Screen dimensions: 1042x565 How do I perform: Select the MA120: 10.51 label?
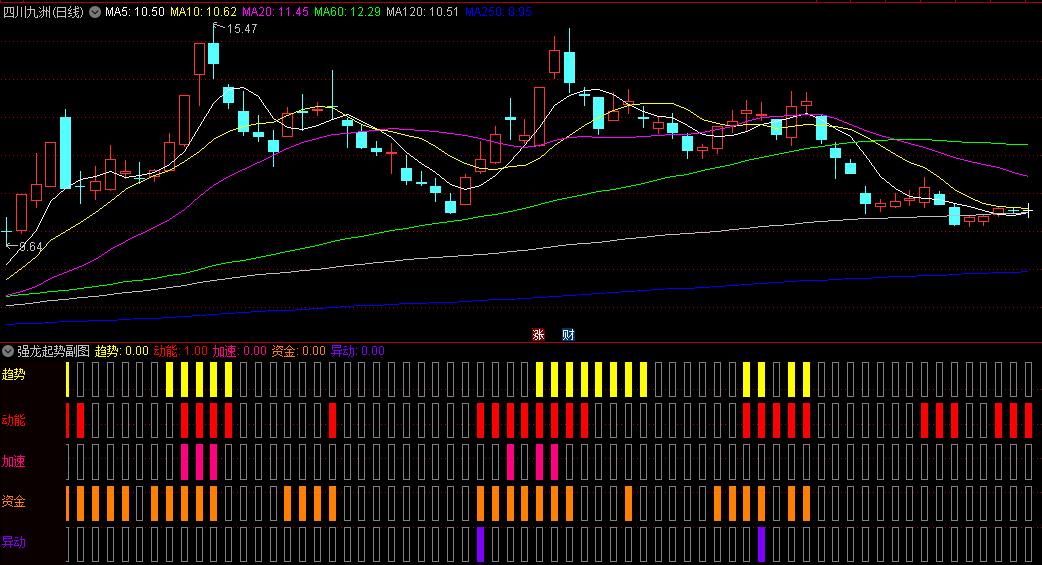click(423, 11)
